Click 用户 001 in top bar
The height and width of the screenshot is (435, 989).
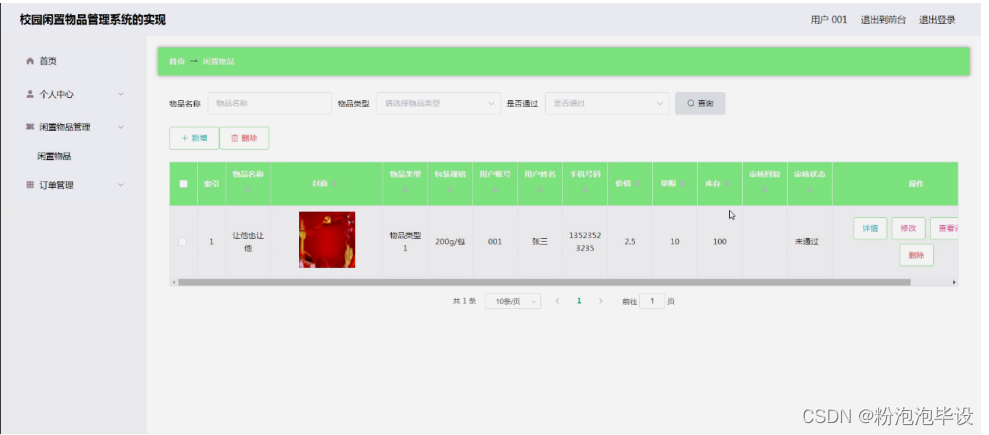tap(829, 20)
